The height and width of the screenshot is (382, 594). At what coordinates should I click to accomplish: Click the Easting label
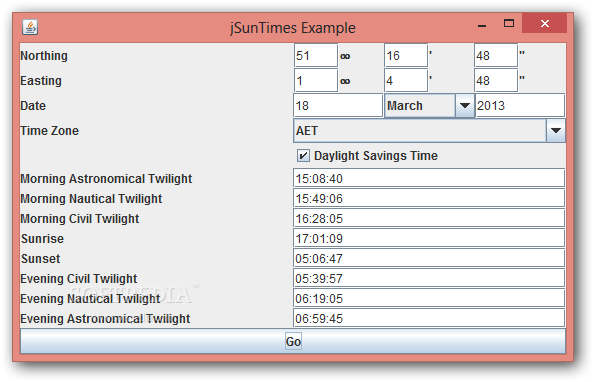click(x=41, y=81)
